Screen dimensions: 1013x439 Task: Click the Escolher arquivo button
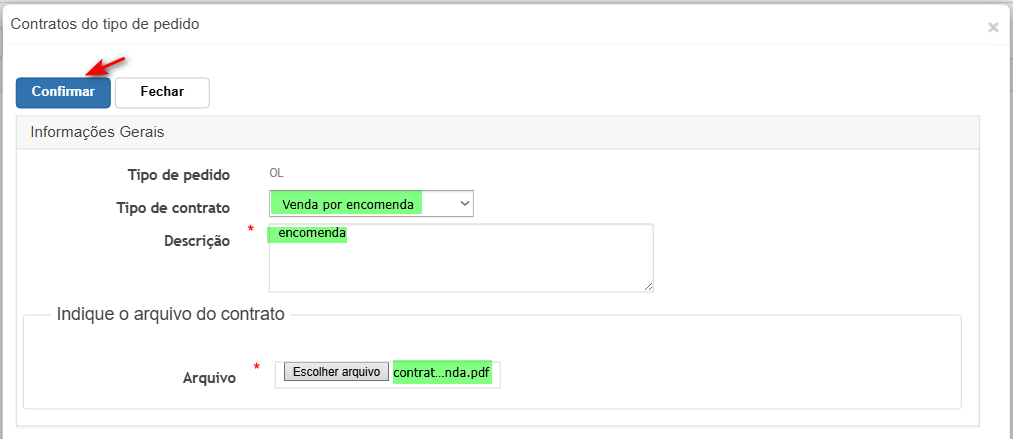pyautogui.click(x=336, y=373)
